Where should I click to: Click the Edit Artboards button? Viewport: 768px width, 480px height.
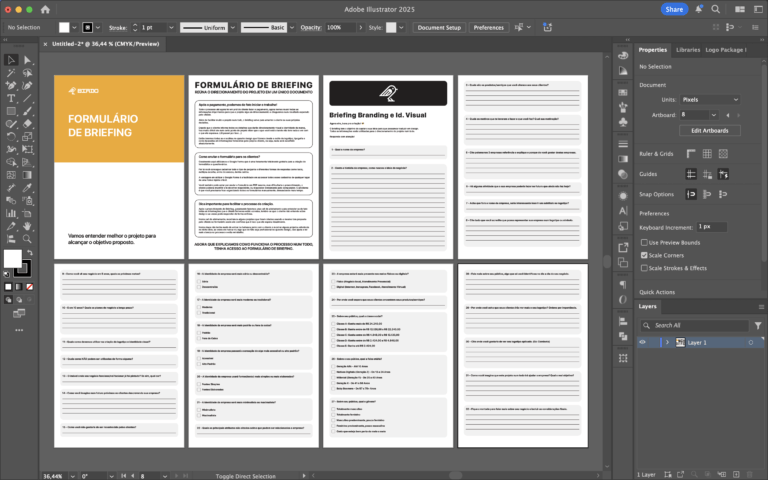709,130
